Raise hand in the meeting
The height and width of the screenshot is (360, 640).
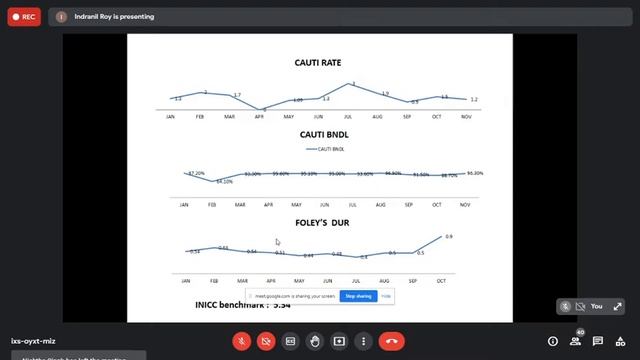[x=315, y=341]
